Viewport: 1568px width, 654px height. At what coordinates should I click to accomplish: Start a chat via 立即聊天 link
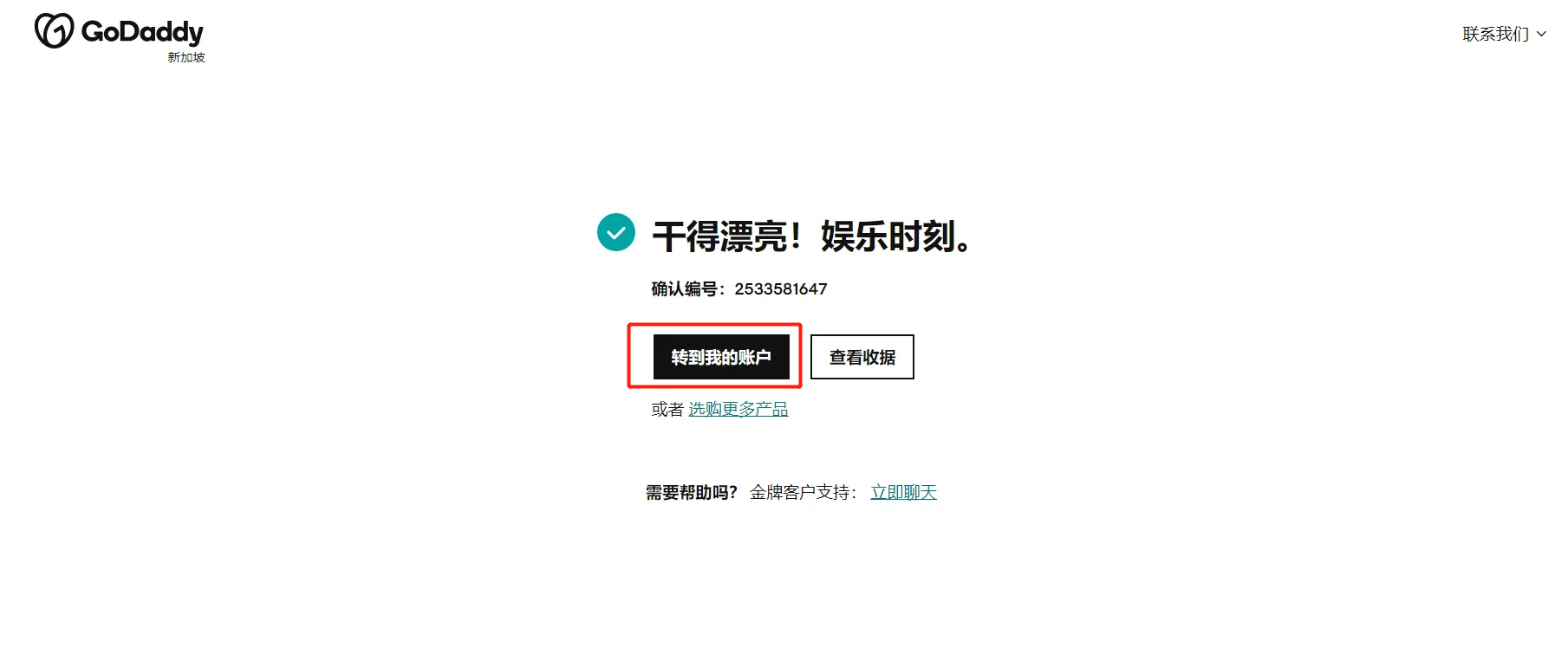coord(903,492)
